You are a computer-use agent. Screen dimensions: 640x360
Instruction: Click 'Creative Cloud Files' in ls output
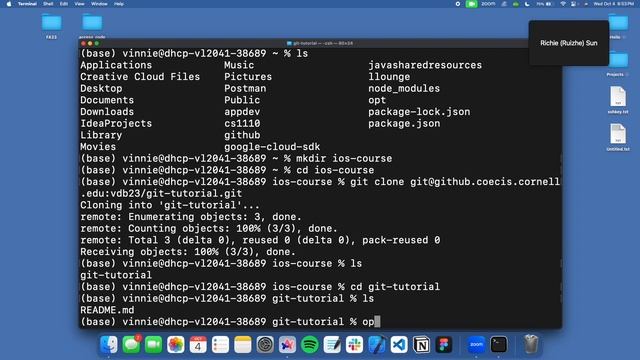[x=140, y=77]
